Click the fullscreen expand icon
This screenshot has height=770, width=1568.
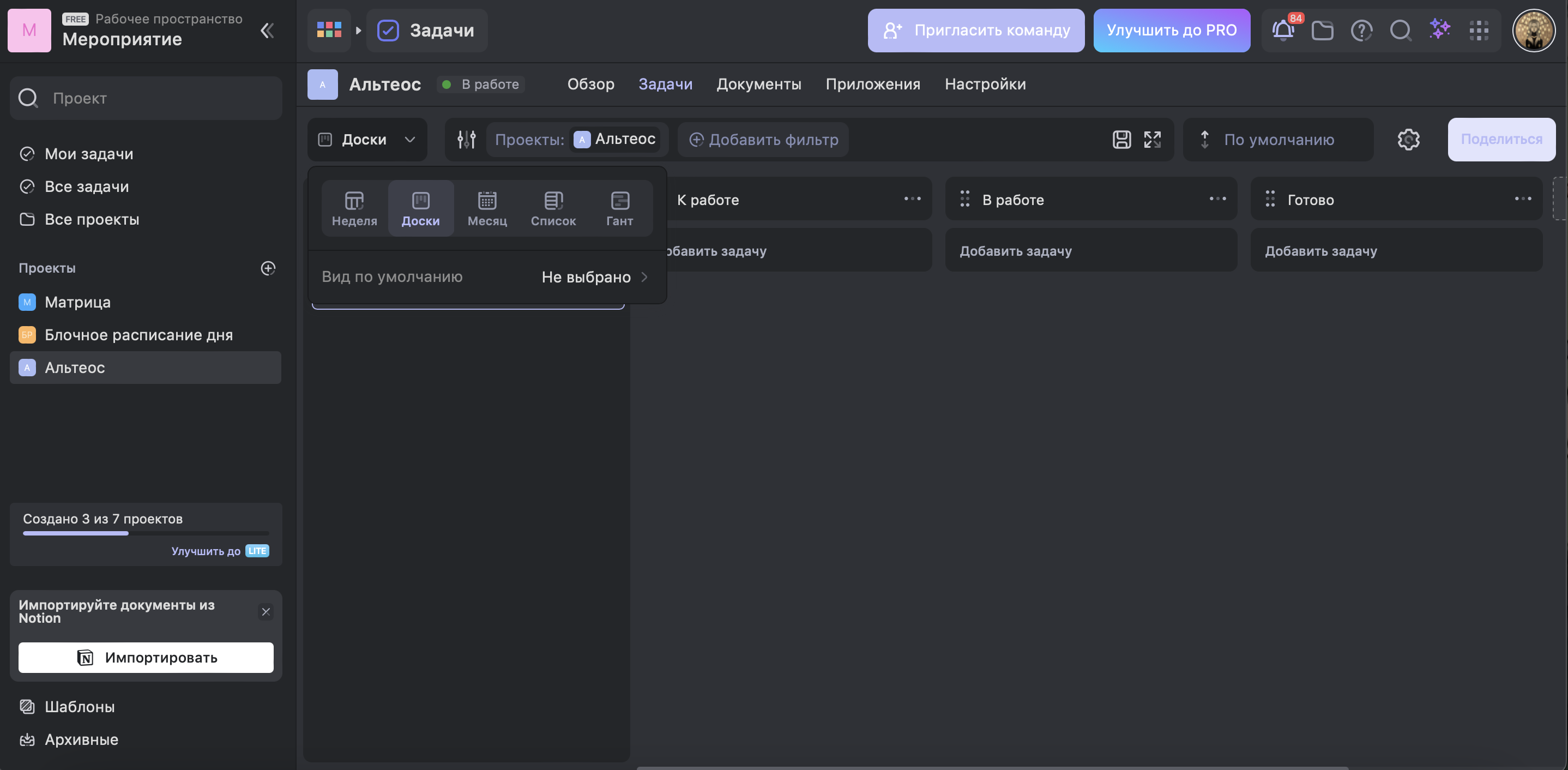(x=1152, y=140)
